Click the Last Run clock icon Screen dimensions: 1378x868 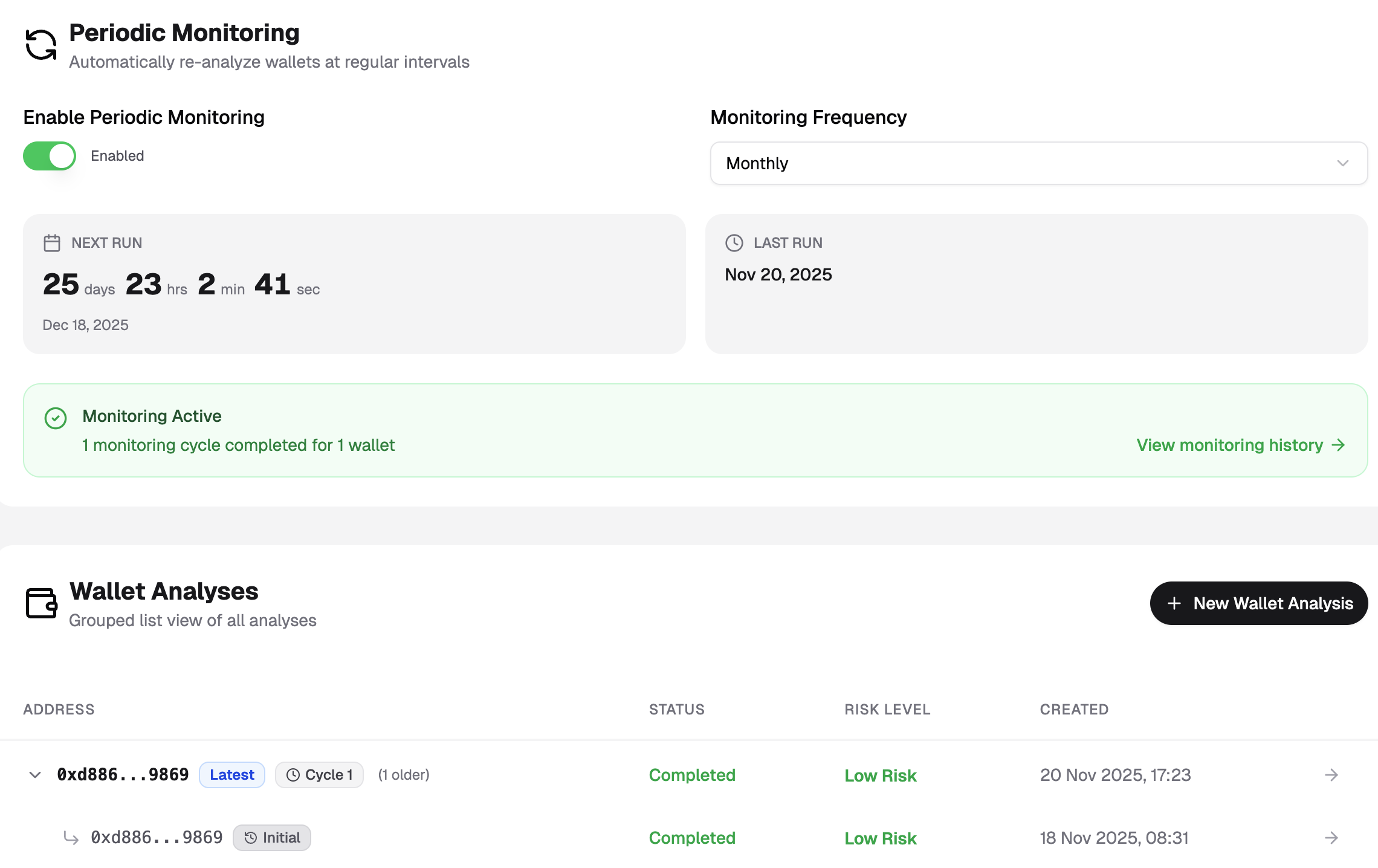tap(734, 243)
